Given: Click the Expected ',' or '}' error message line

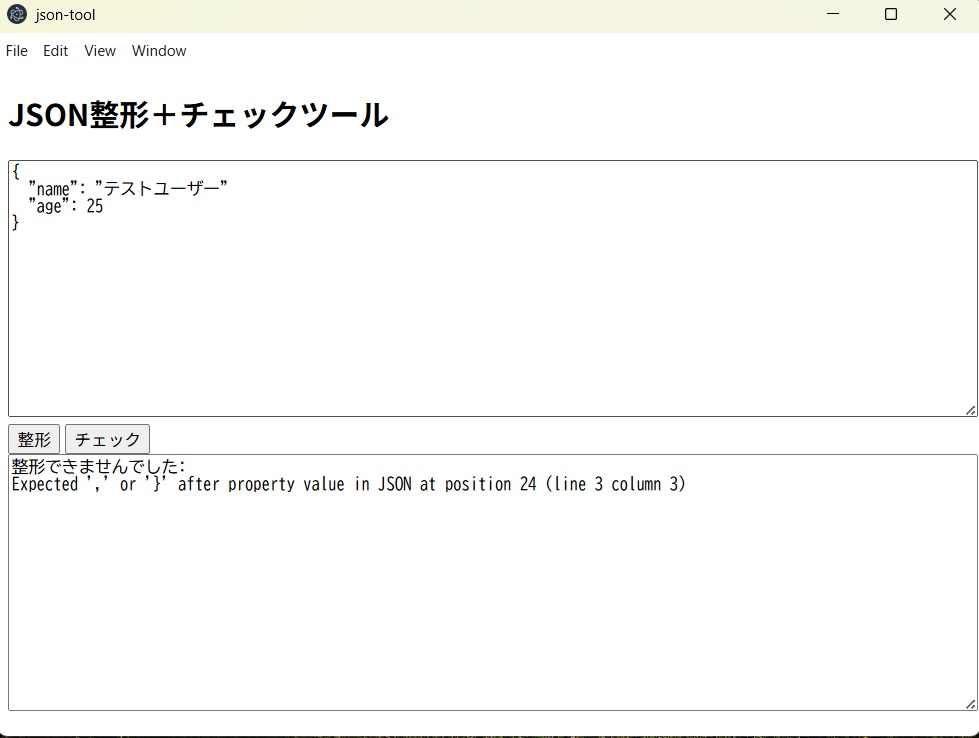Looking at the screenshot, I should pos(348,484).
